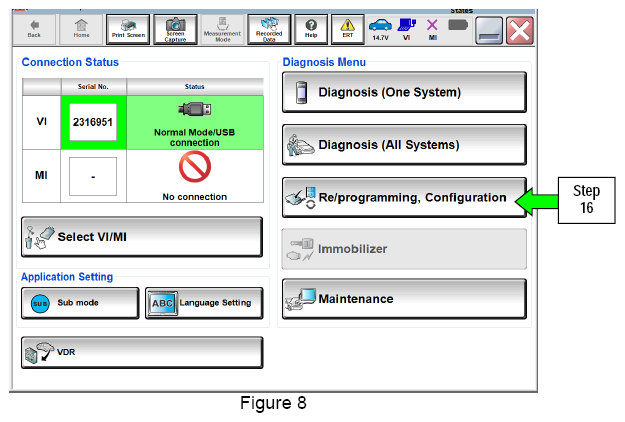Go to Home via the house icon

point(81,29)
